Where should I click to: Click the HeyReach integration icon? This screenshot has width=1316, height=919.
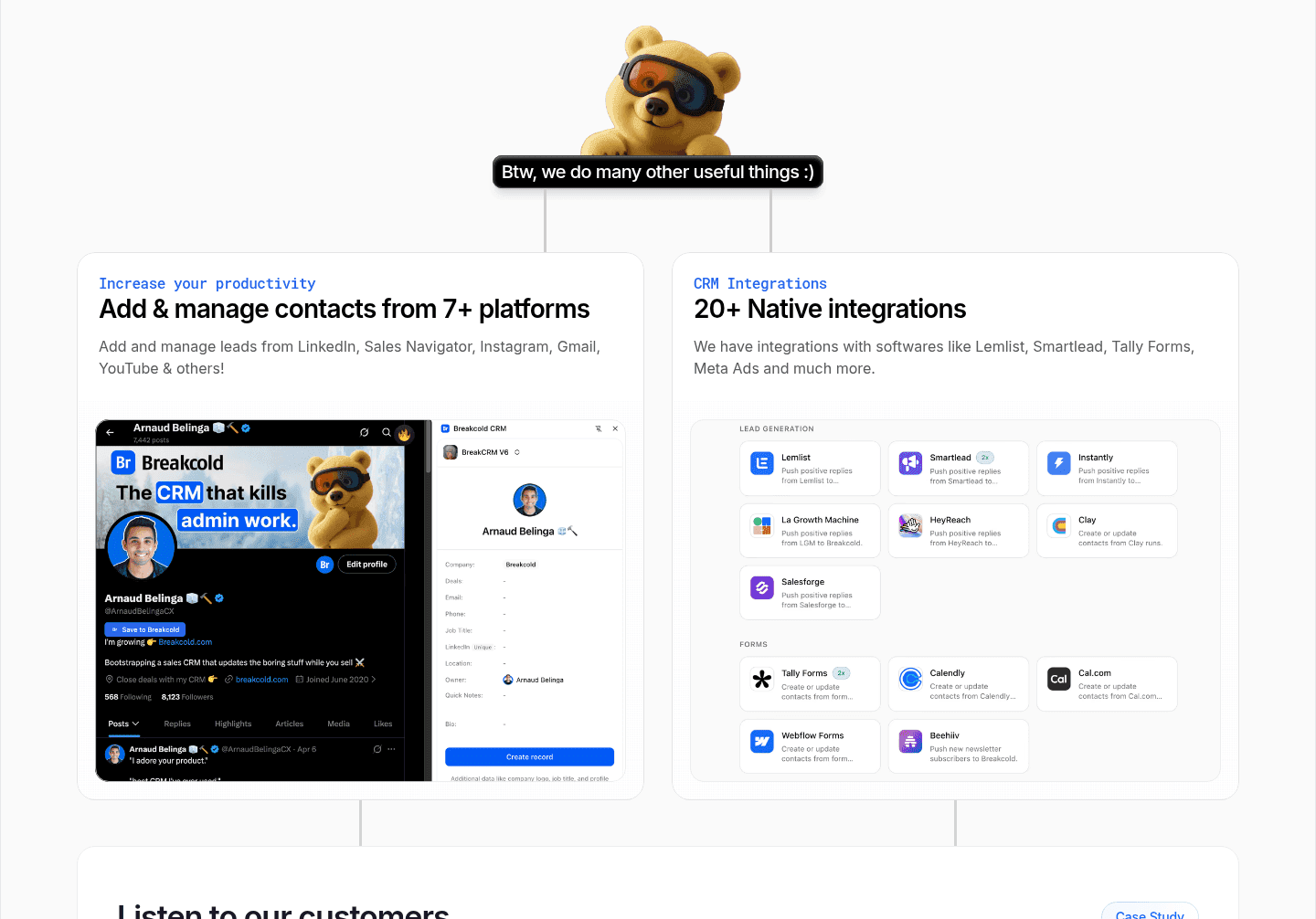pos(910,525)
